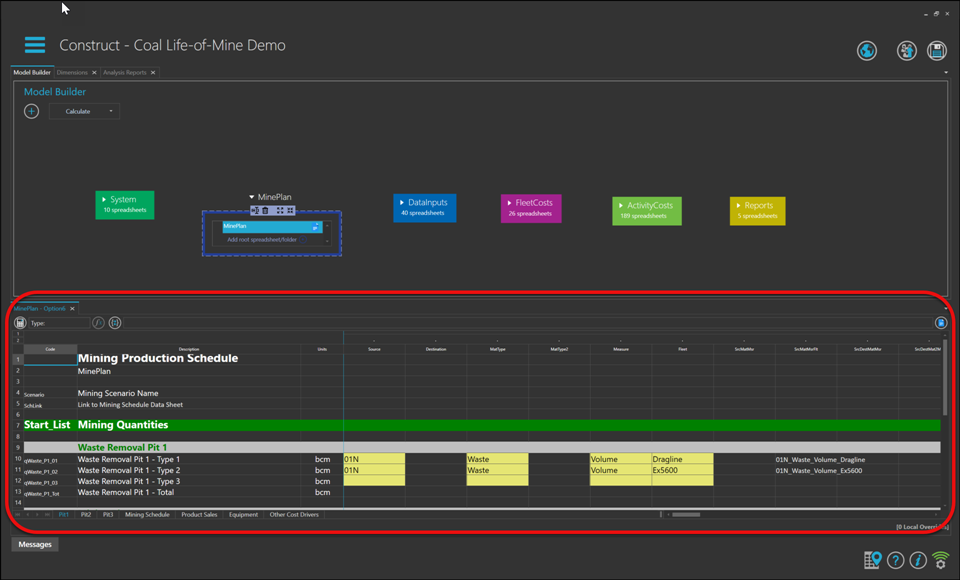Click the spreadsheet formula bar
Screen dimensions: 960x580
click(528, 323)
